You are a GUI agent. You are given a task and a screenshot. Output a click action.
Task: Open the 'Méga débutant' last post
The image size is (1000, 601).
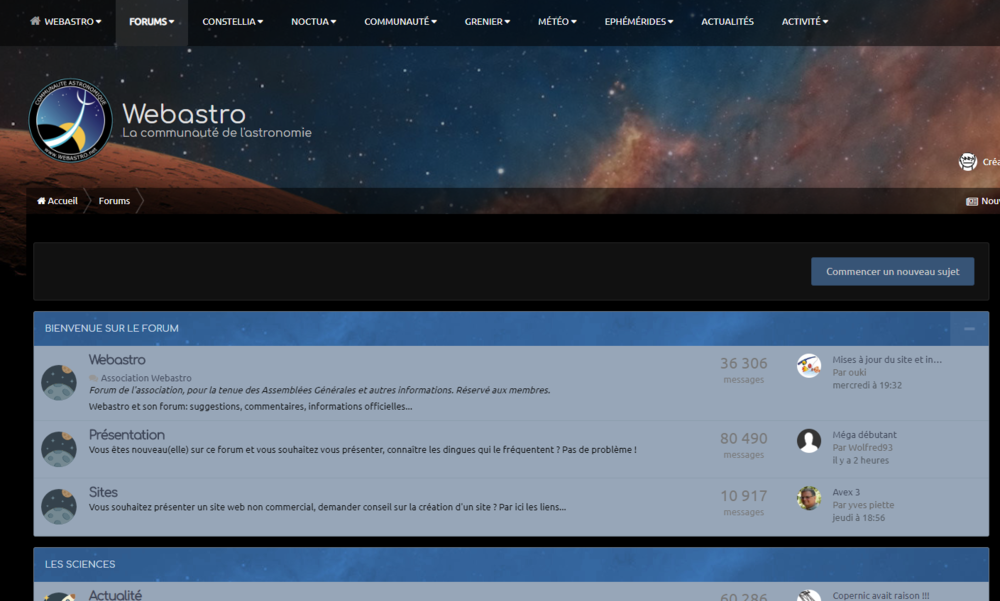pos(864,435)
